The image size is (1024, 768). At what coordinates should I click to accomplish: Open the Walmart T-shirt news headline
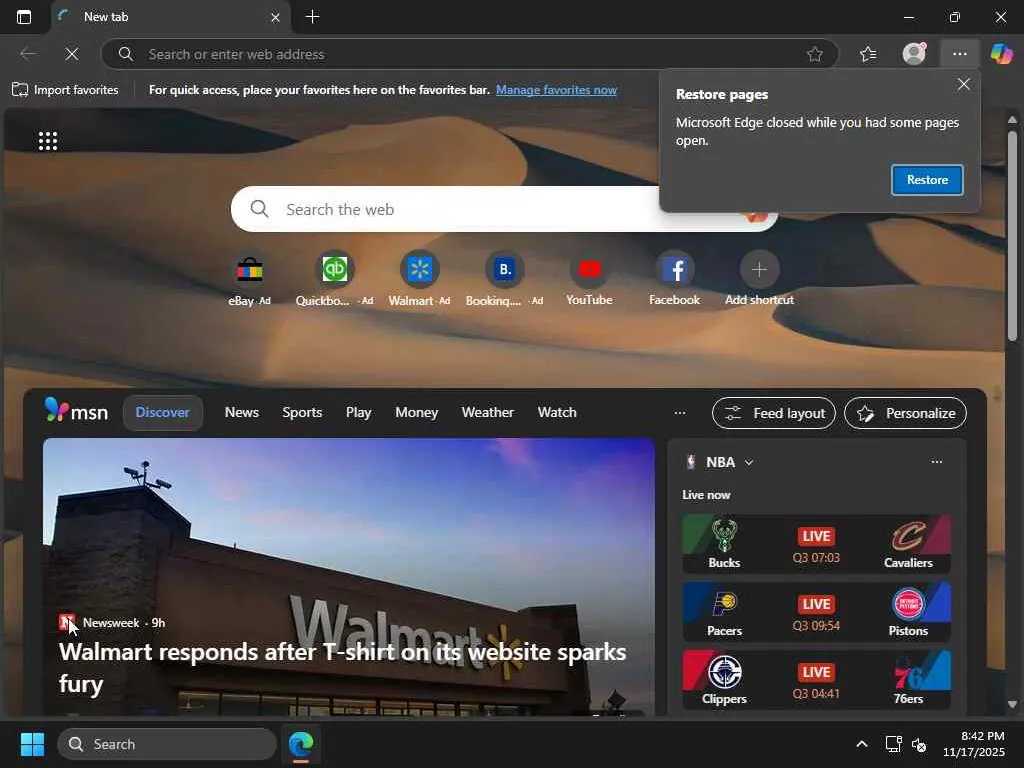coord(342,667)
